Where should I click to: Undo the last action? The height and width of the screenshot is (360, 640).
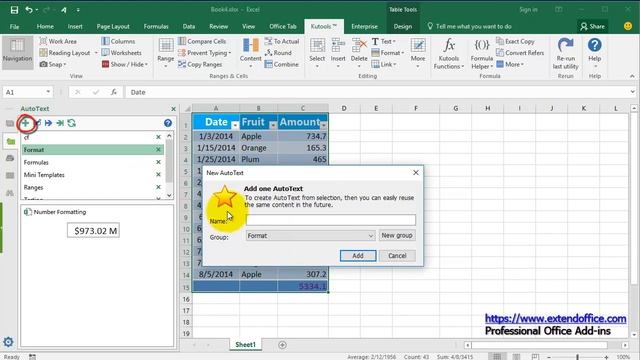point(29,10)
